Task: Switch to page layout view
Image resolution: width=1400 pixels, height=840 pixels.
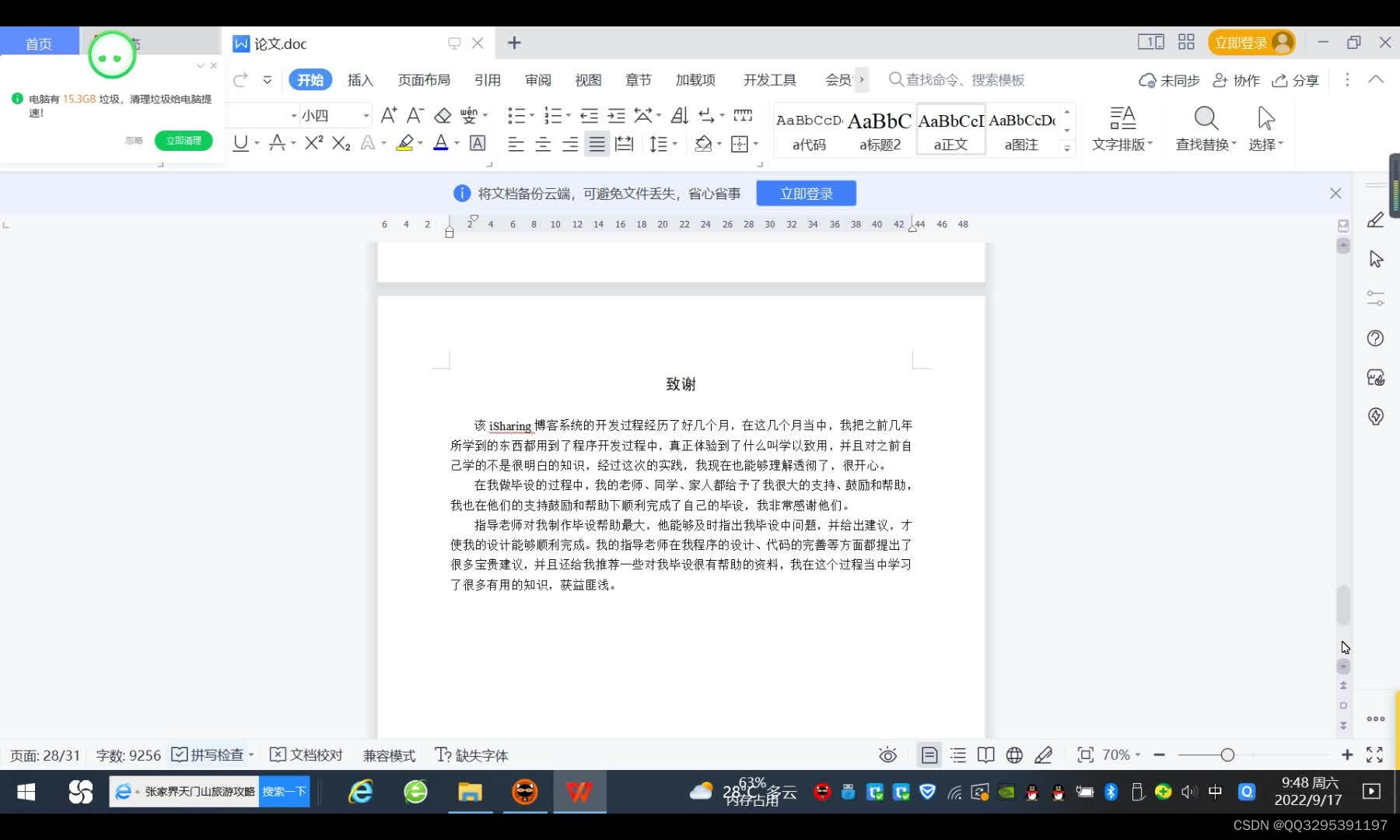Action: pyautogui.click(x=929, y=754)
